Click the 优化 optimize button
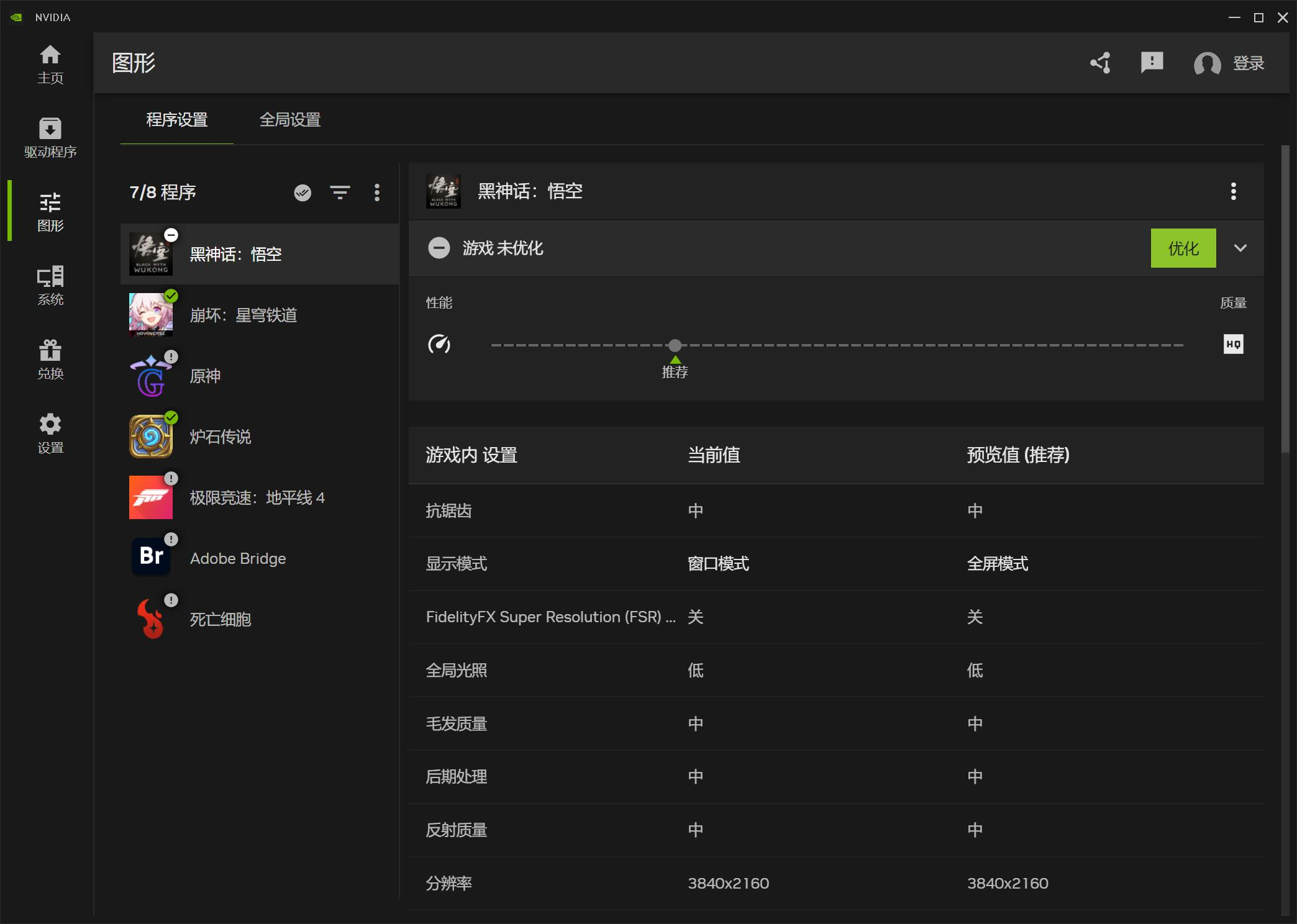This screenshot has height=924, width=1297. coord(1183,248)
